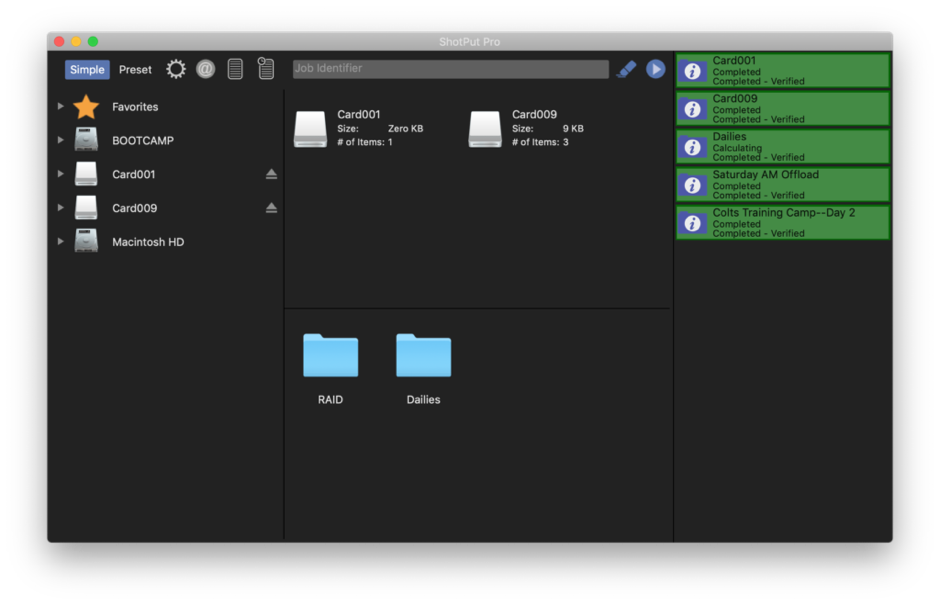This screenshot has height=604, width=939.
Task: Click the @ email notification icon
Action: click(x=205, y=69)
